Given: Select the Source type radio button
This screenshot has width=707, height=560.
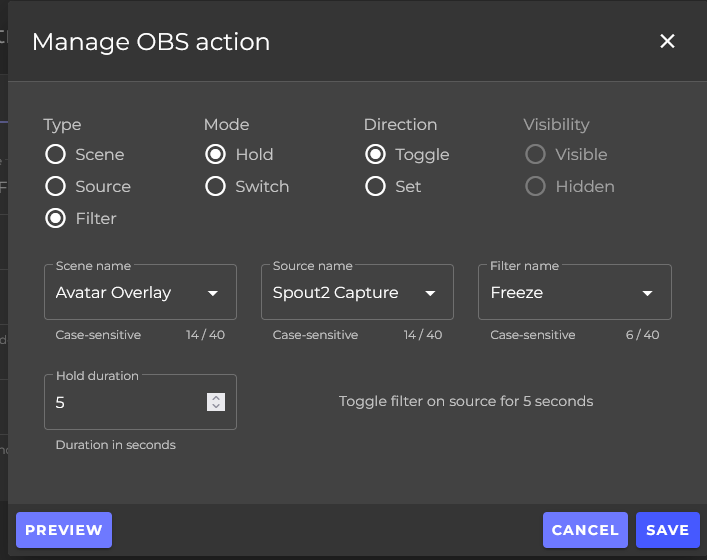Looking at the screenshot, I should point(55,187).
